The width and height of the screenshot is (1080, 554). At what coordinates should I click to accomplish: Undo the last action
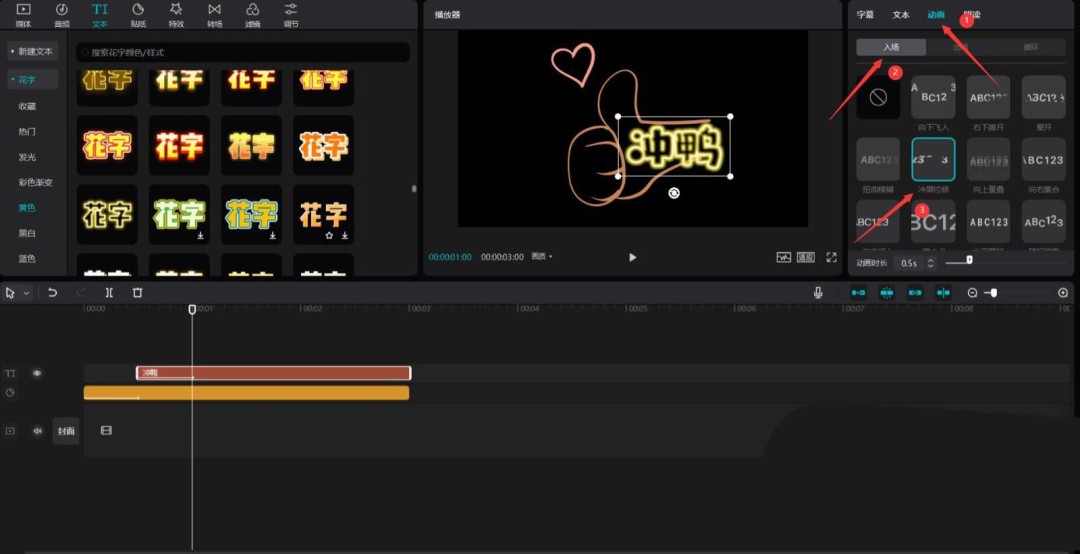tap(52, 293)
